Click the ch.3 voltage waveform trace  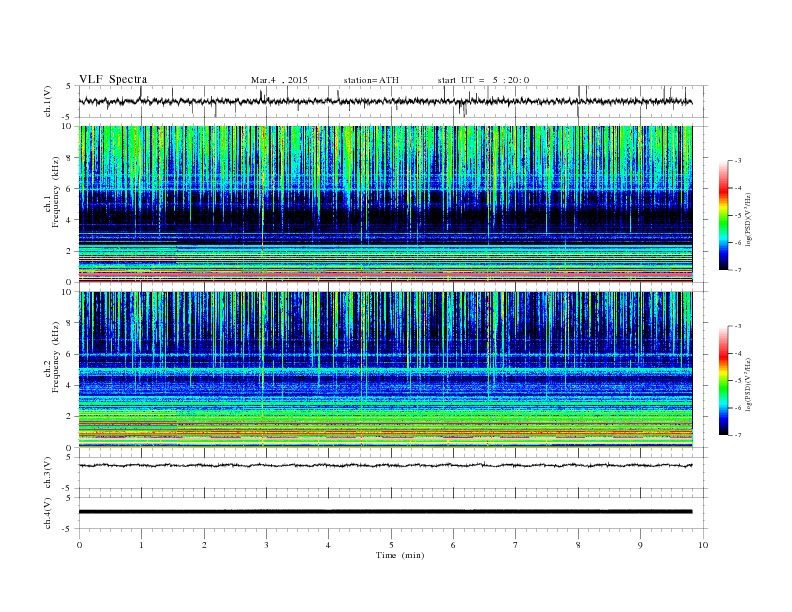[x=385, y=465]
